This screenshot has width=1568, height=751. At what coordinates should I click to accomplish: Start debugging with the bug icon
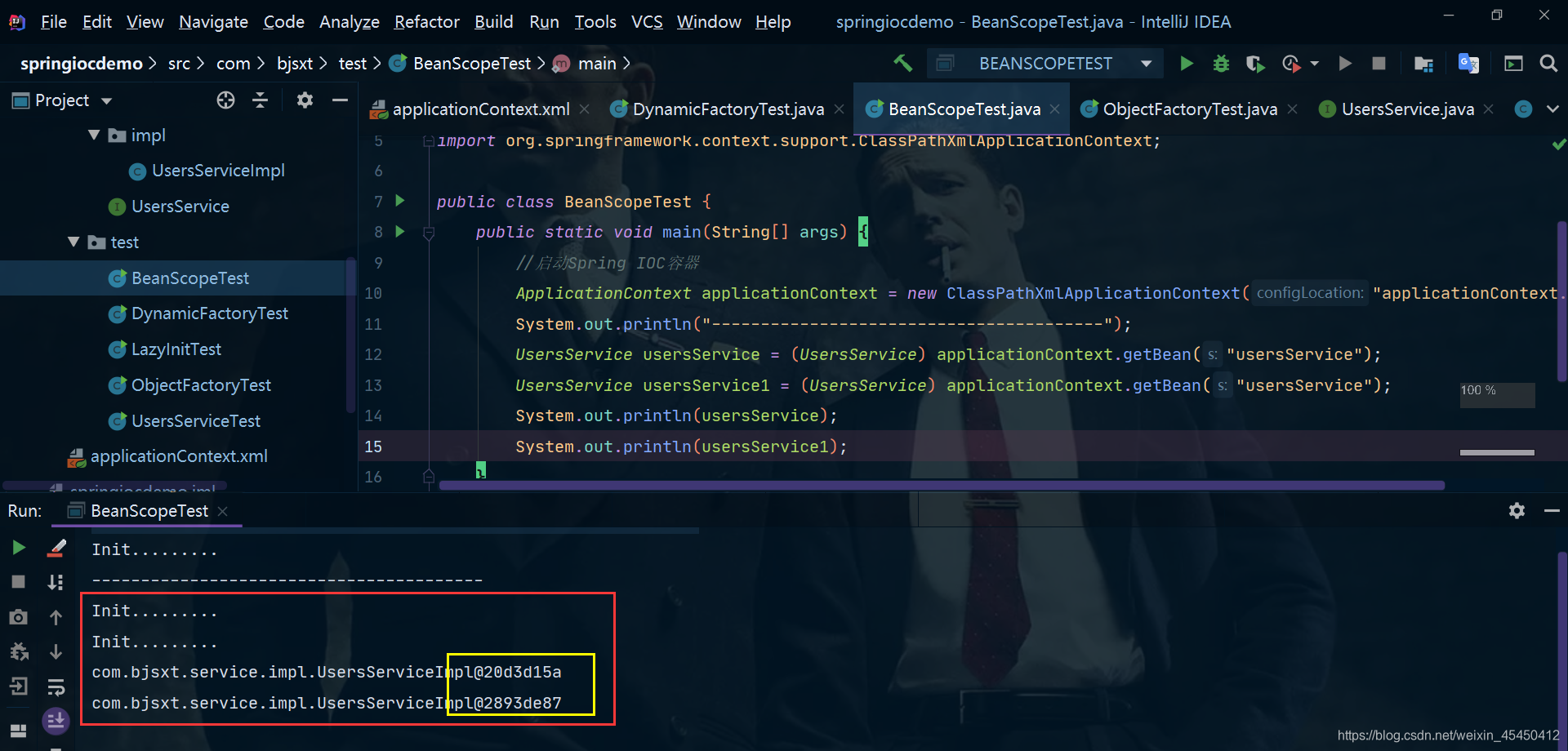click(x=1221, y=63)
